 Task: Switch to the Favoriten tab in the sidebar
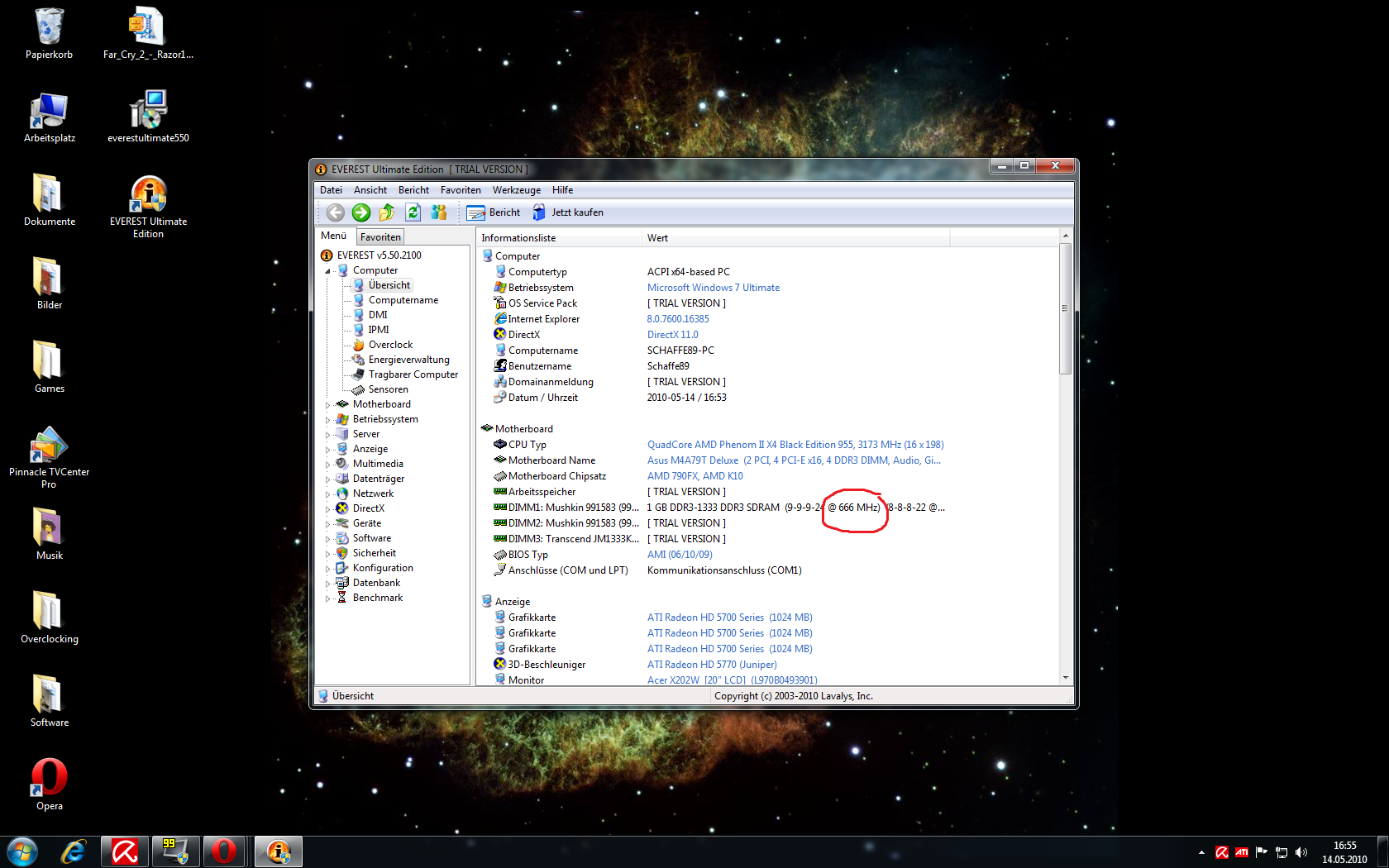(380, 237)
